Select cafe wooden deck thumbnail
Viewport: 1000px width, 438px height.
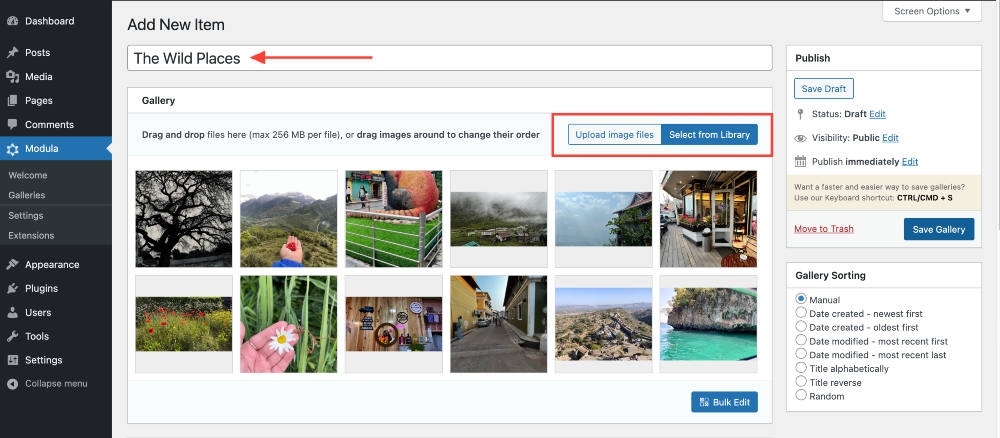coord(708,219)
